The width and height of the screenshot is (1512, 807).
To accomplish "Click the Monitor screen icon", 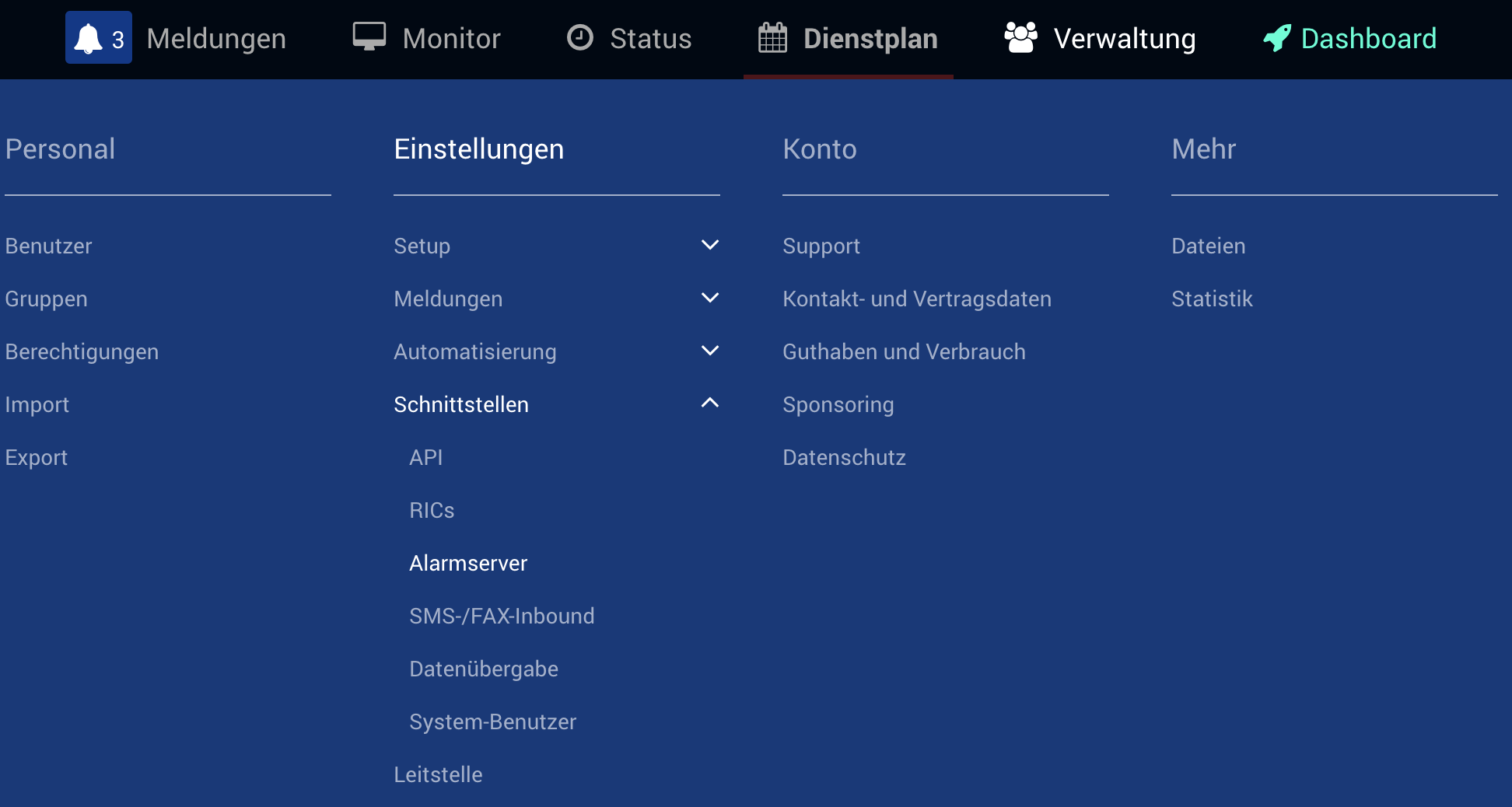I will click(369, 37).
